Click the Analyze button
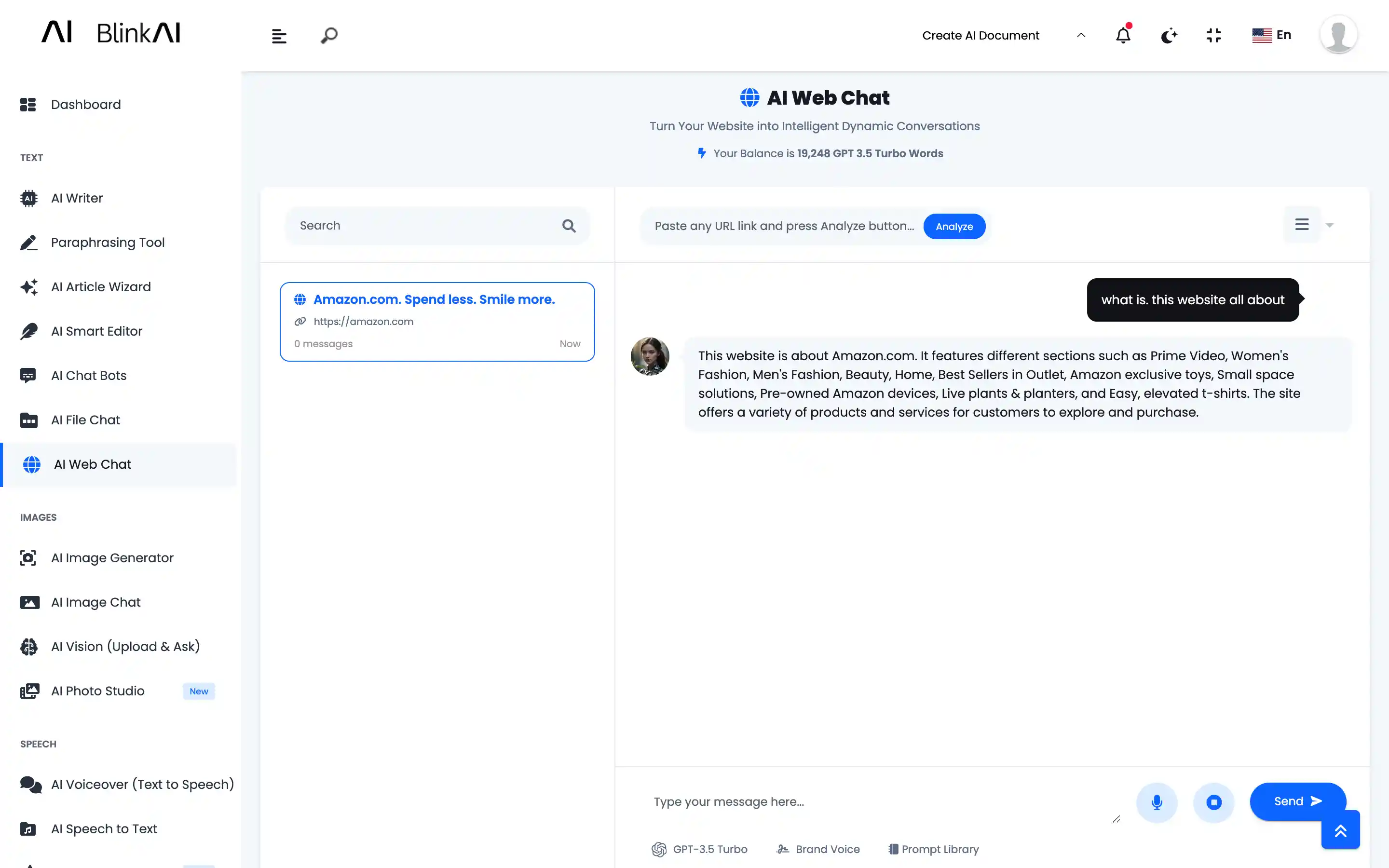The image size is (1389, 868). (x=953, y=225)
